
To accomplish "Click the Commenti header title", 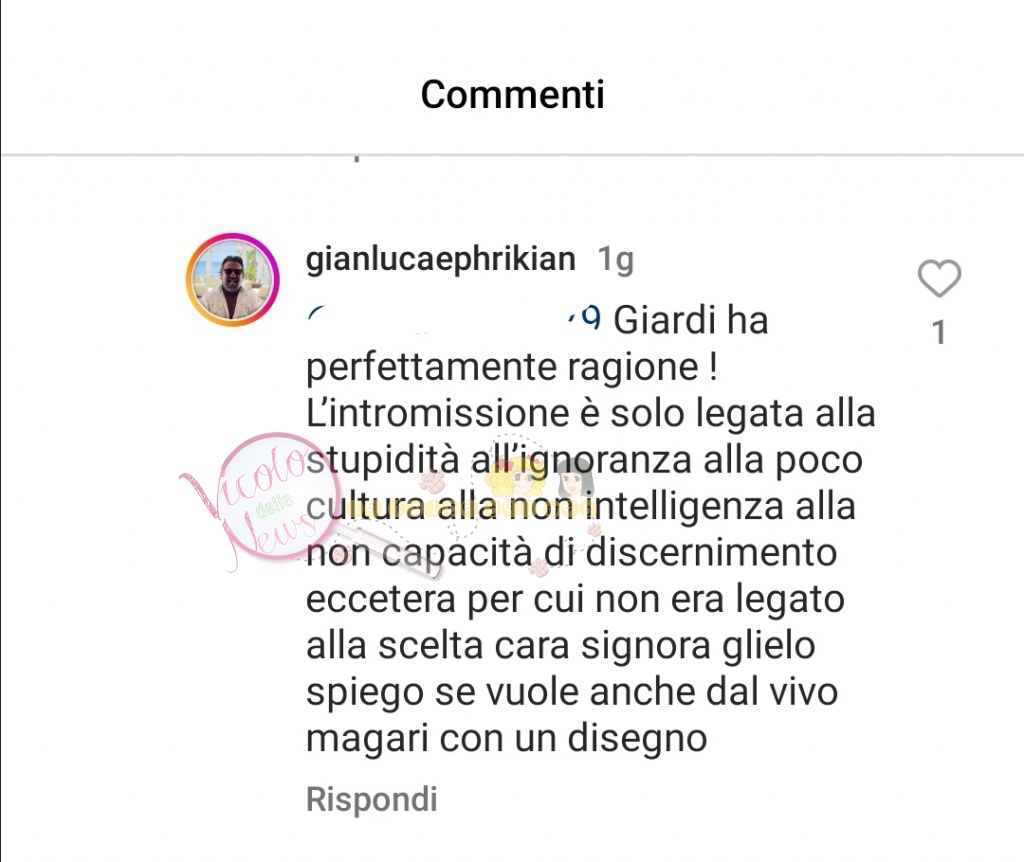I will click(513, 94).
